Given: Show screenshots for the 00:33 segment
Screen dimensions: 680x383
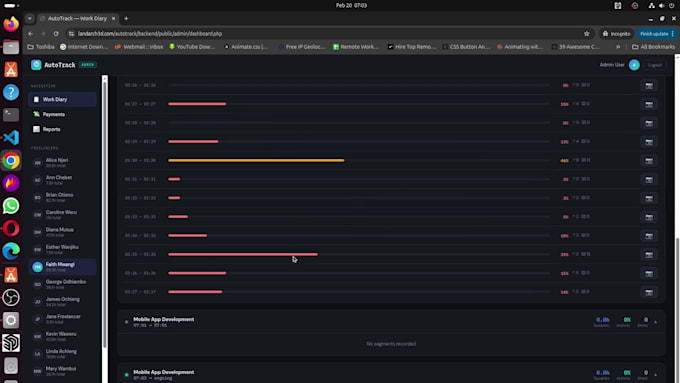Looking at the screenshot, I should 649,217.
